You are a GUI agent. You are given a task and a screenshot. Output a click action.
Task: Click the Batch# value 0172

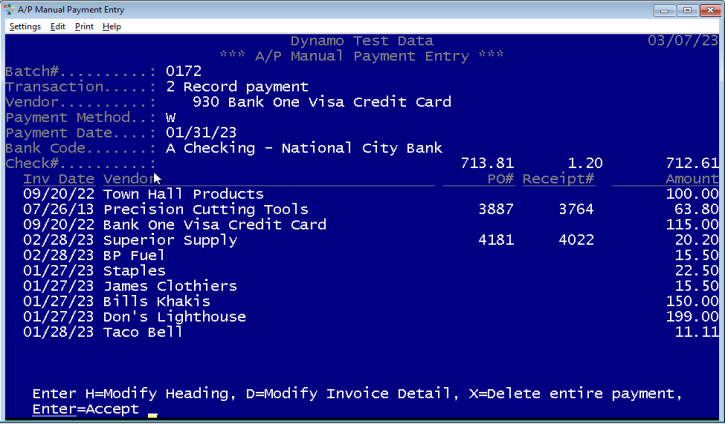[184, 71]
